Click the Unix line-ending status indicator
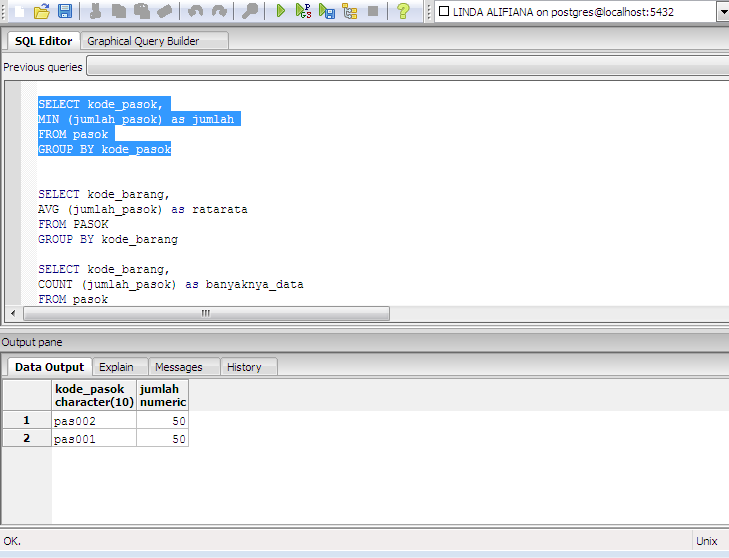 (x=707, y=541)
